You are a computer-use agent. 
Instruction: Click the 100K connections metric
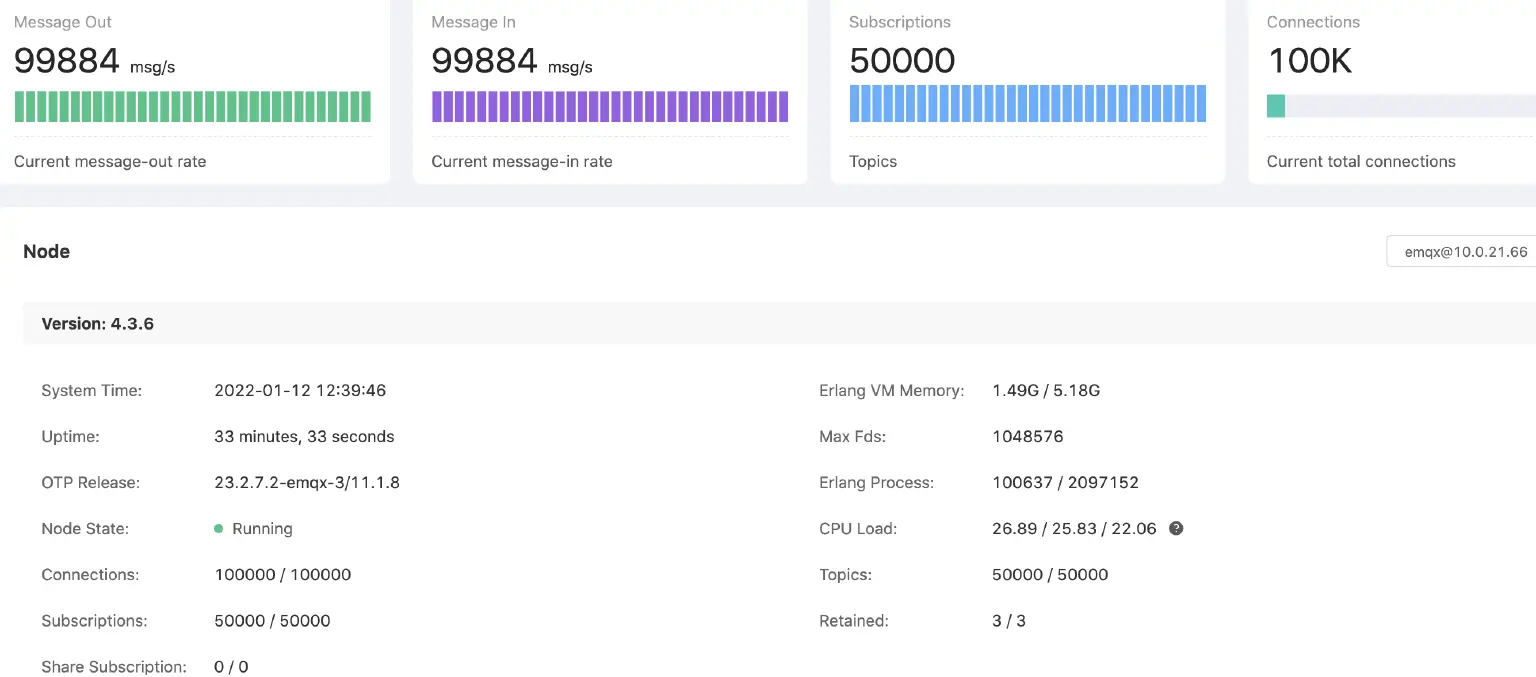tap(1310, 60)
